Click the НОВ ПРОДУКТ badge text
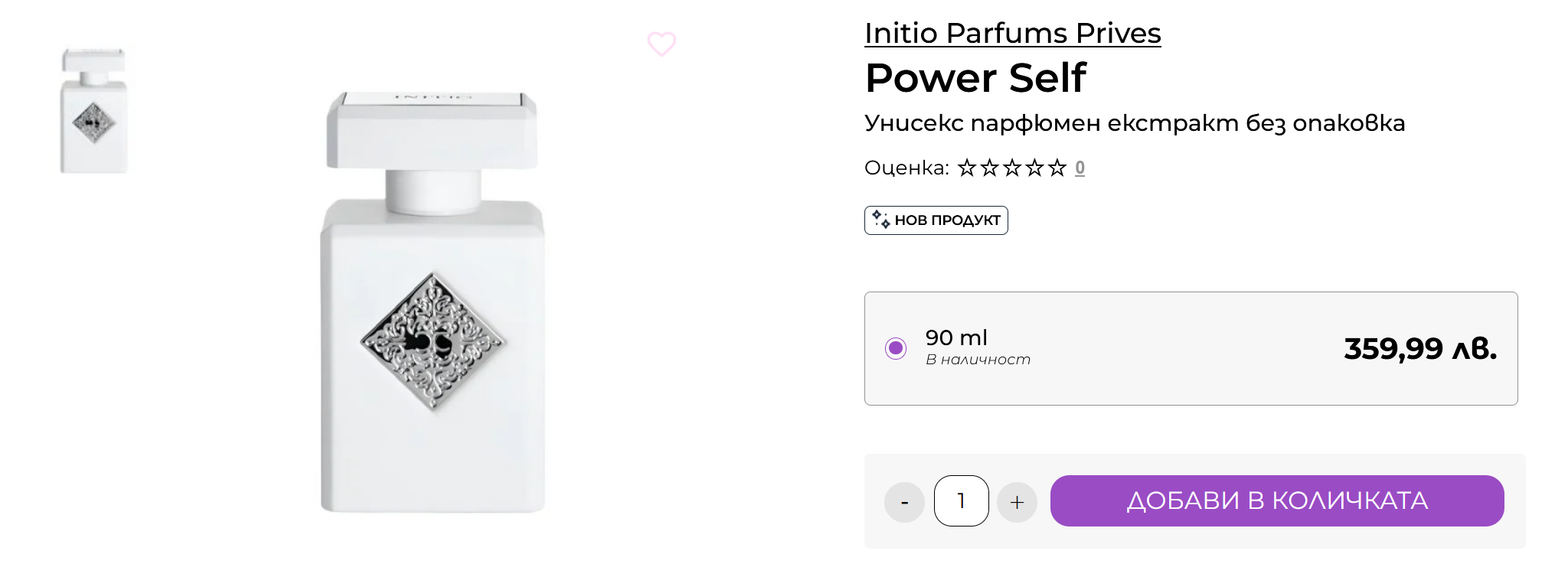Viewport: 1568px width, 577px height. point(947,220)
